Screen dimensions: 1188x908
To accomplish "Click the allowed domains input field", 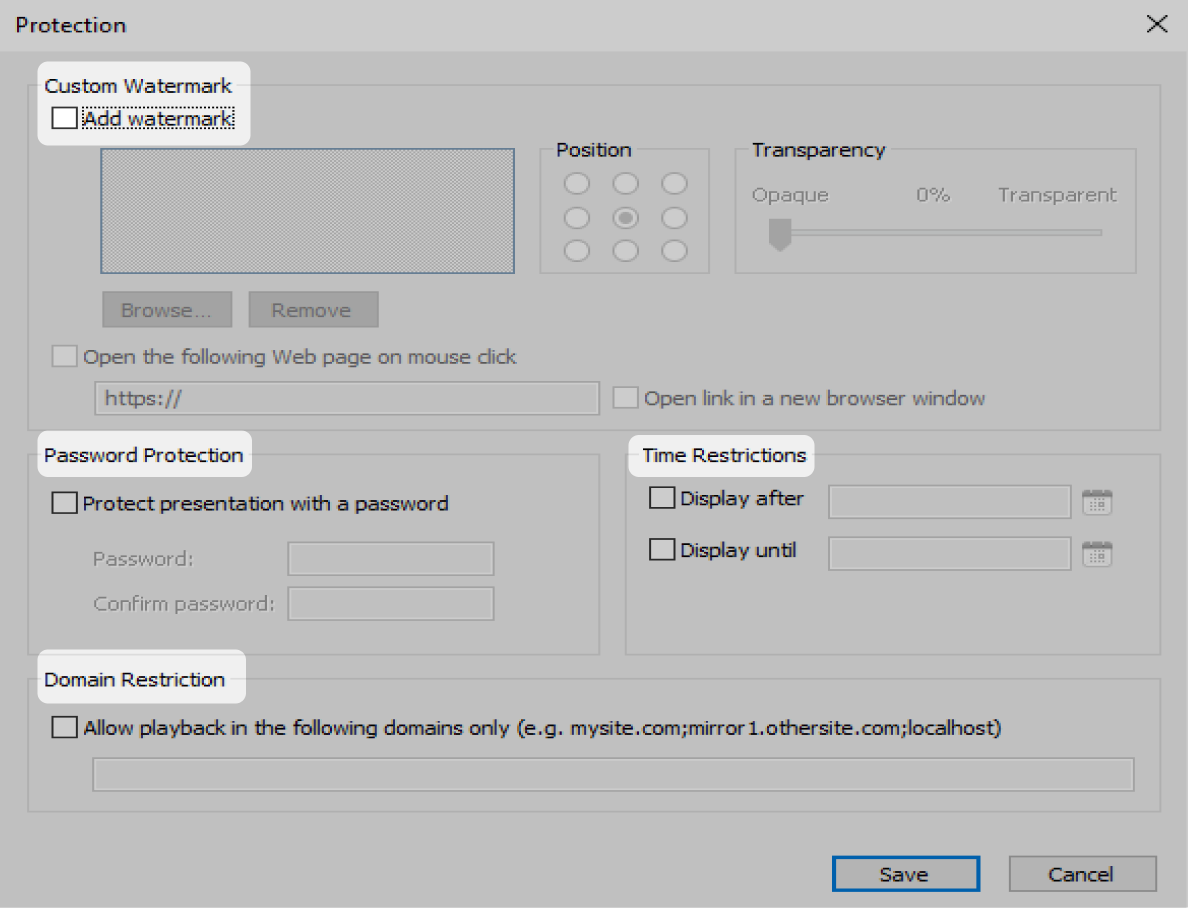I will (613, 773).
